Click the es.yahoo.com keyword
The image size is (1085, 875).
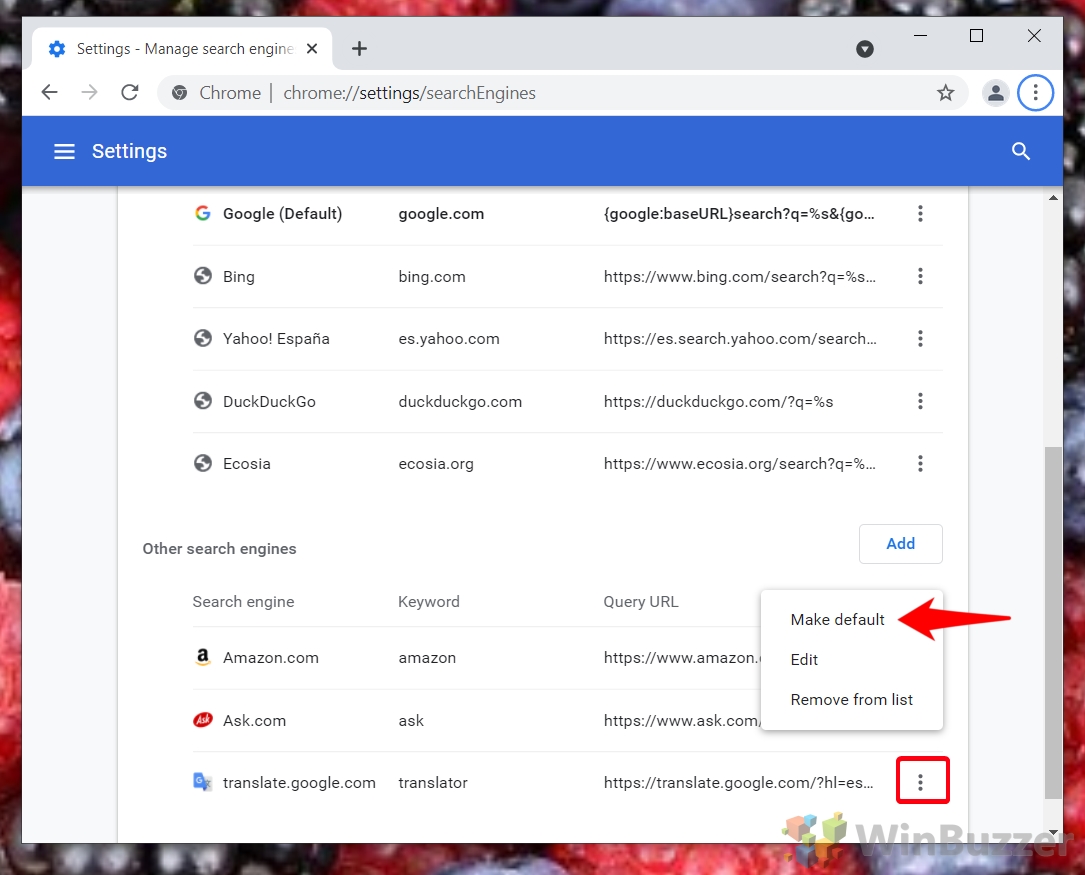[x=448, y=339]
